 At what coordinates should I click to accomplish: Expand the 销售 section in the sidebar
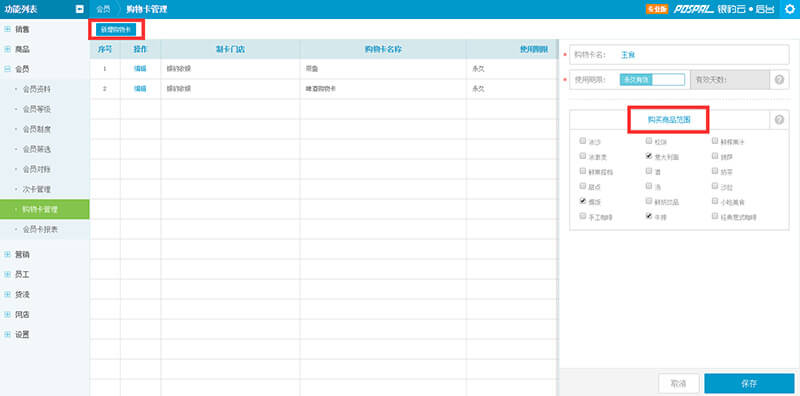[x=7, y=30]
